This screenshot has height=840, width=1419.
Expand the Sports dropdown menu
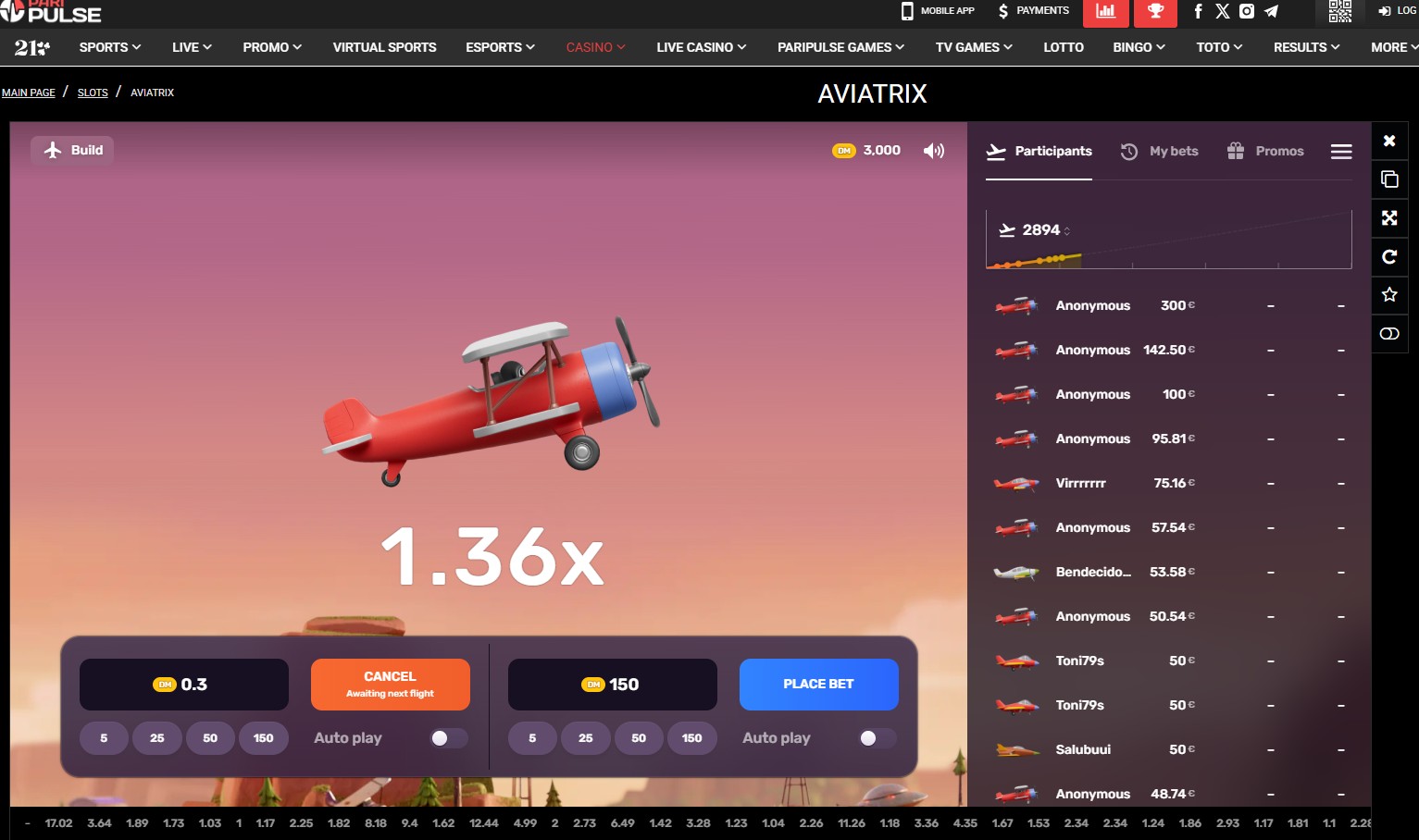tap(109, 47)
